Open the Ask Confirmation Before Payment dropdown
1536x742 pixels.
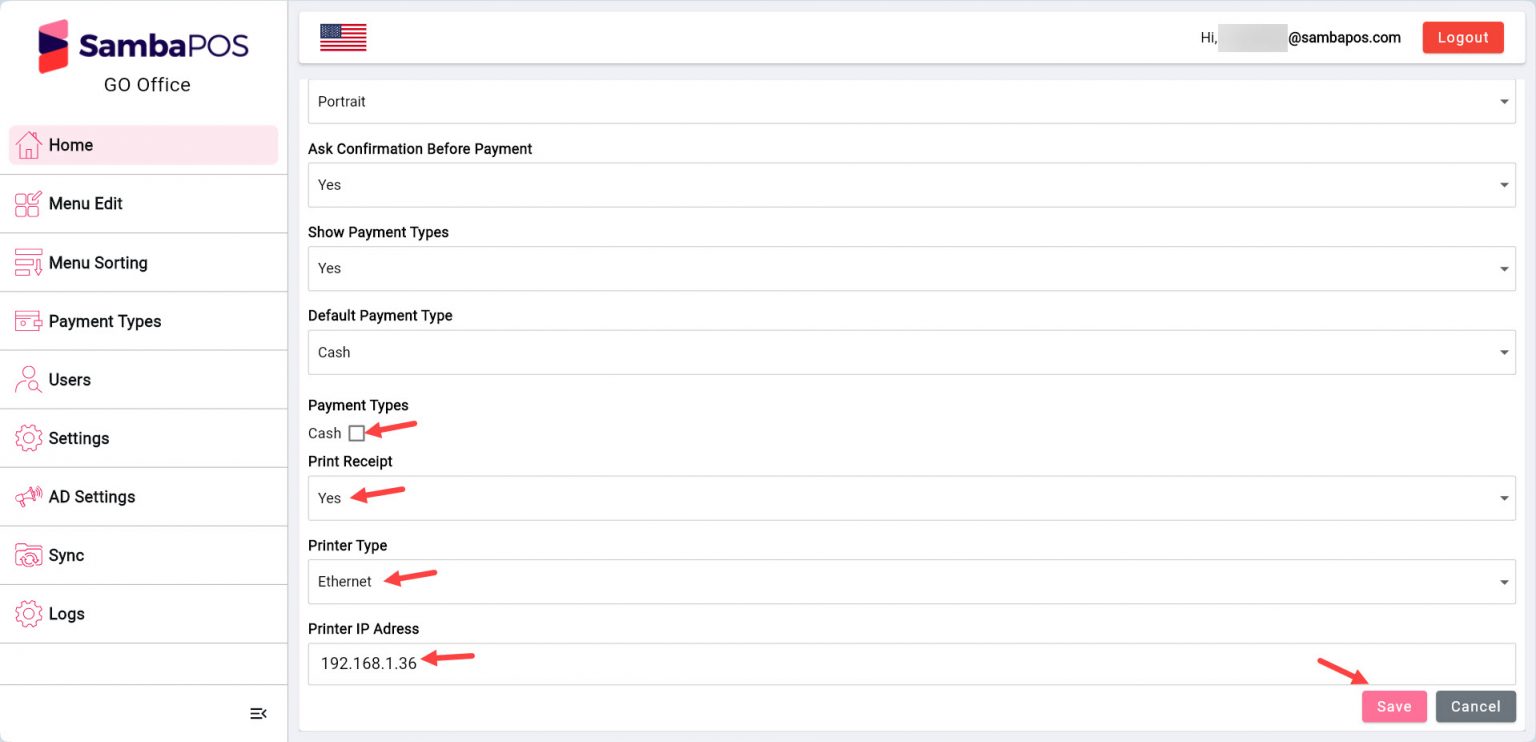pos(910,185)
